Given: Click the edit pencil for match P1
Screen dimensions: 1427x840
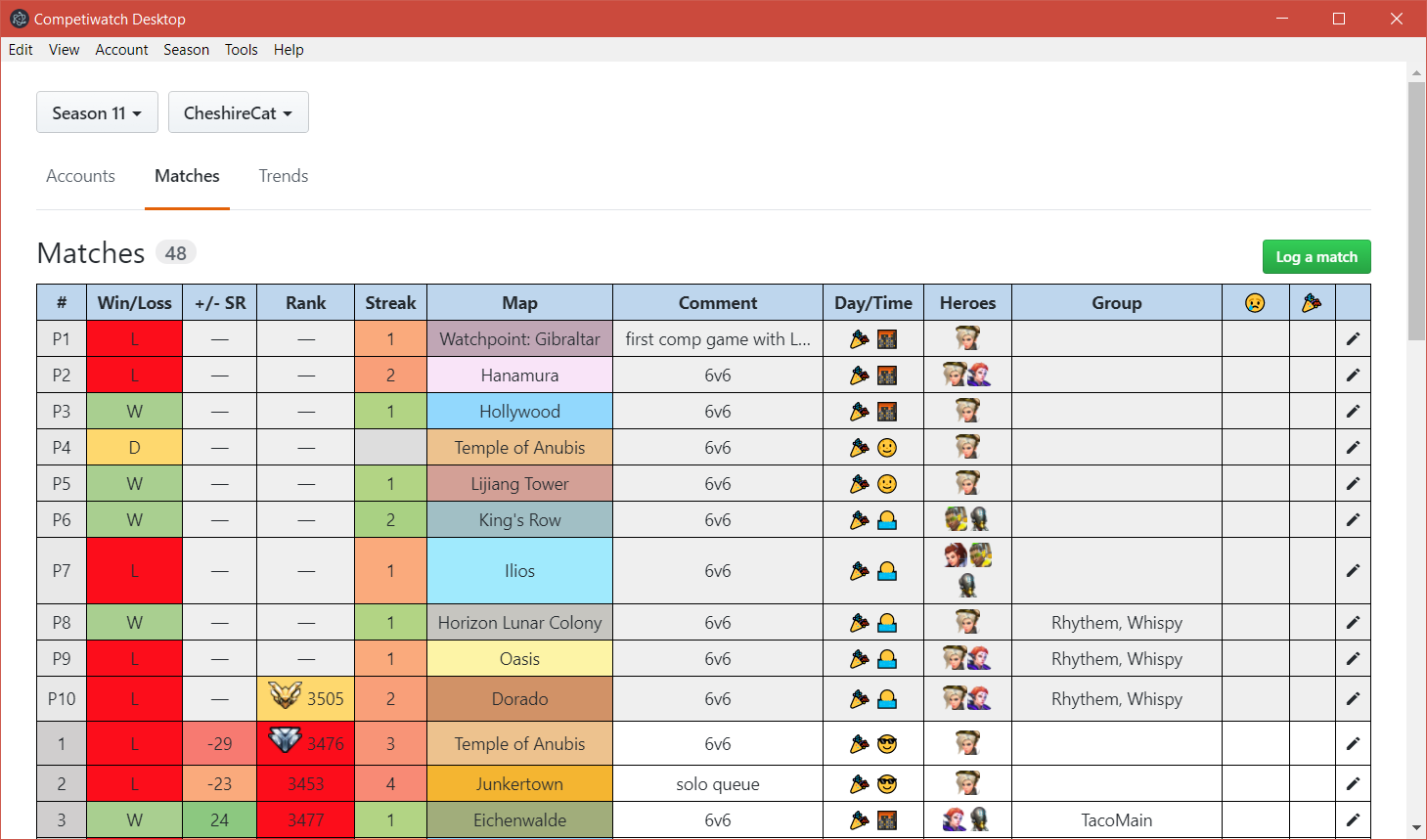Looking at the screenshot, I should click(x=1353, y=339).
